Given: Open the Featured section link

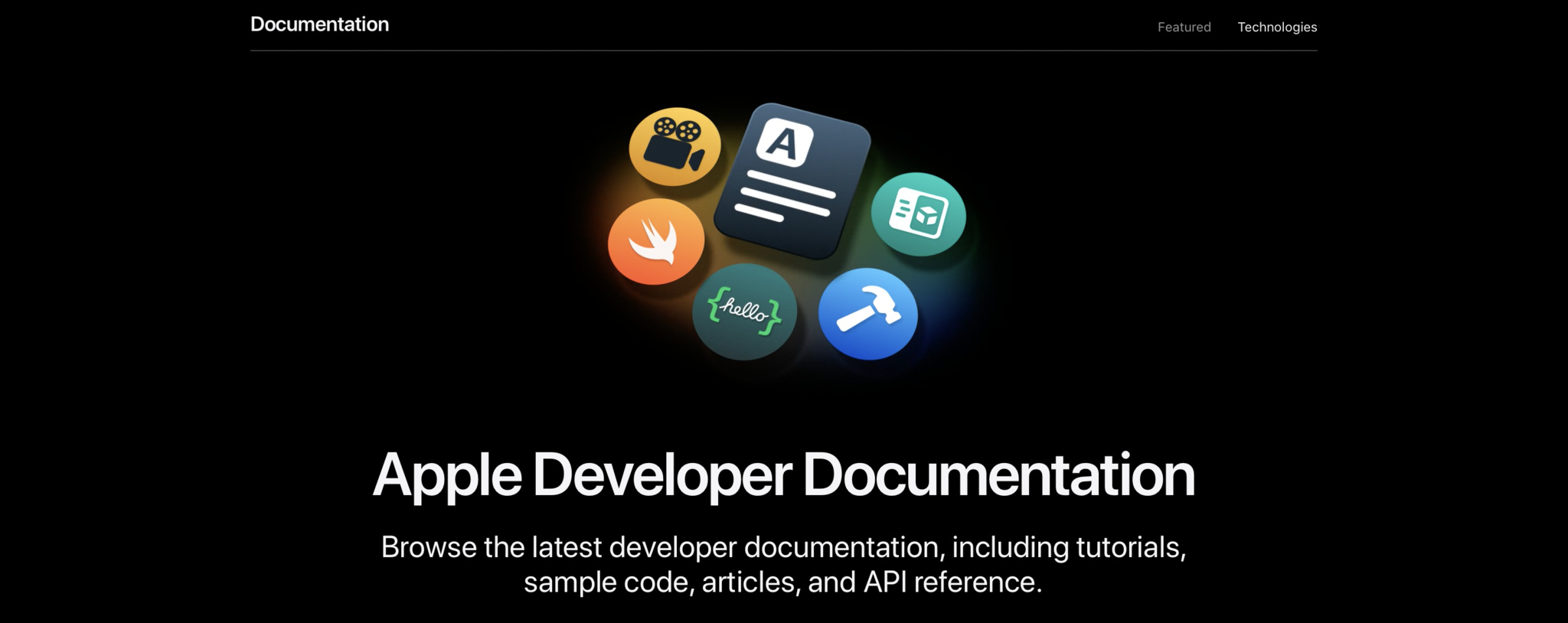Looking at the screenshot, I should click(x=1184, y=27).
